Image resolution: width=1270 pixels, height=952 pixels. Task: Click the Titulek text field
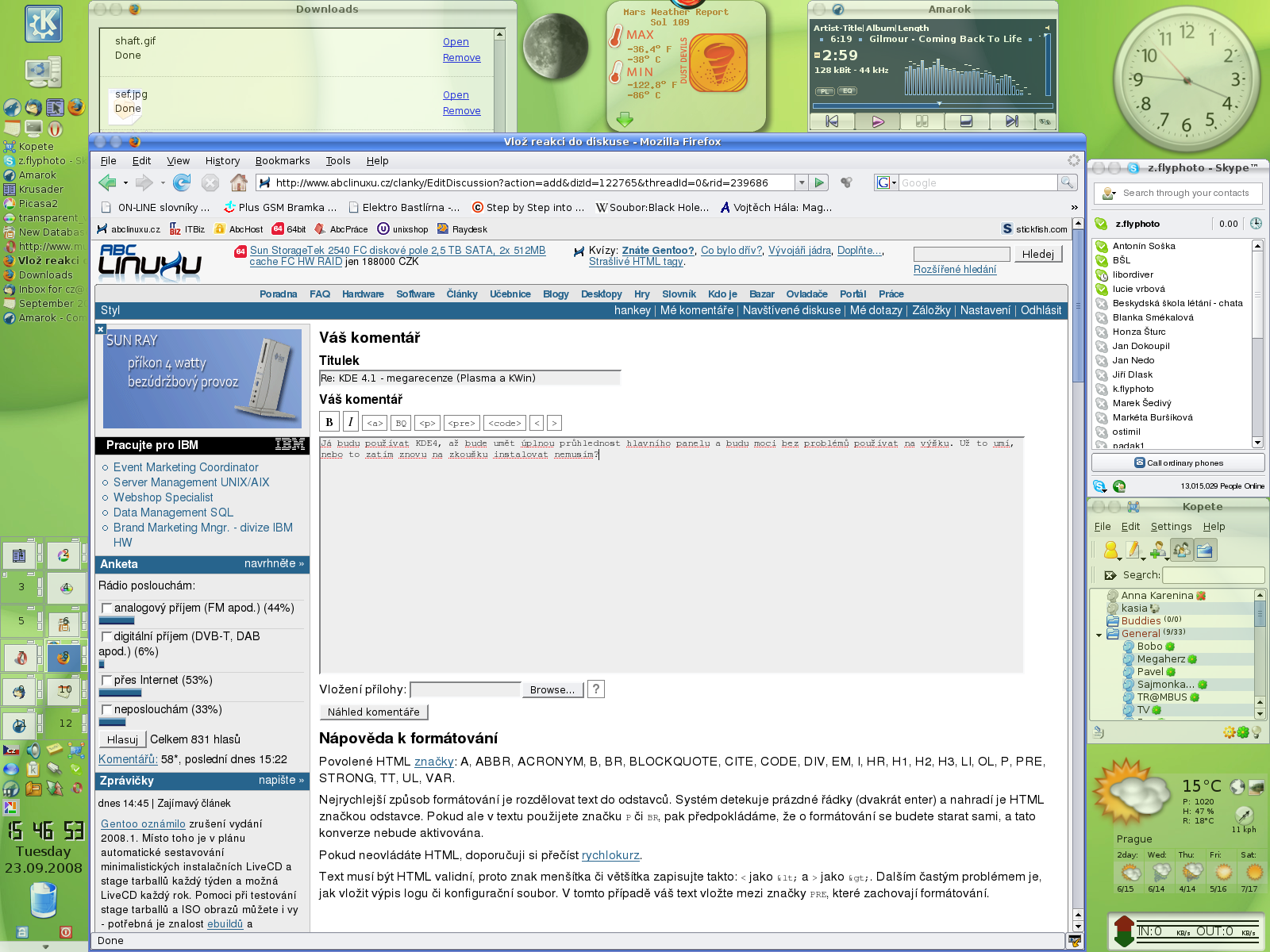470,378
